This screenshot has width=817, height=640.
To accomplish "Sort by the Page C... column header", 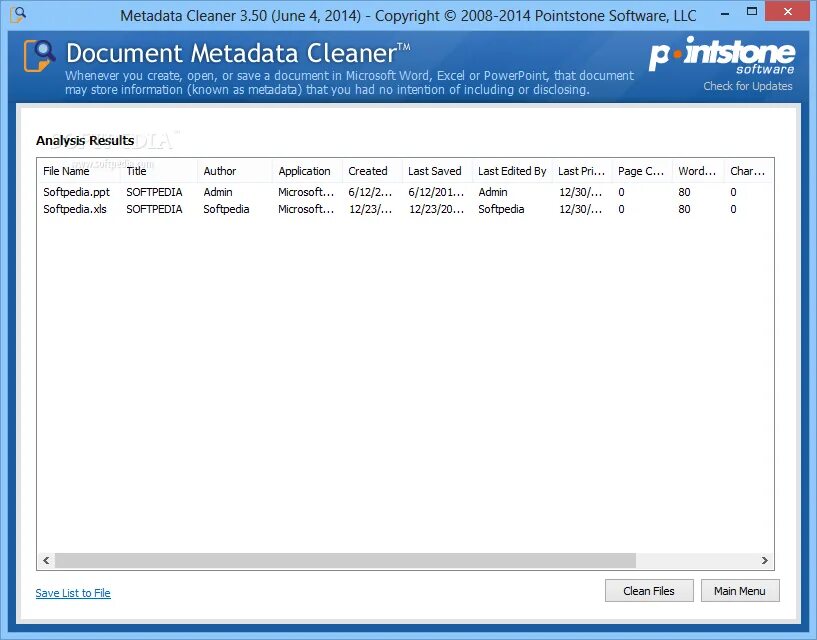I will [x=642, y=171].
